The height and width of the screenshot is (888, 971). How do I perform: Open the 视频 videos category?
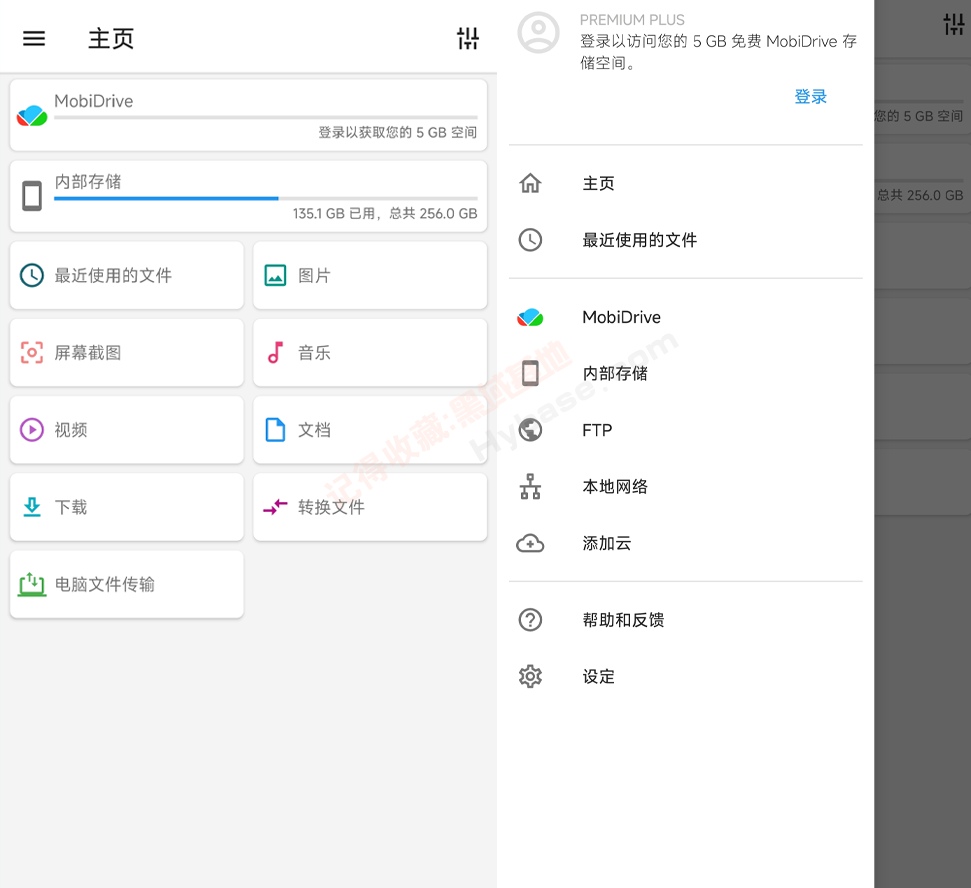[x=127, y=430]
